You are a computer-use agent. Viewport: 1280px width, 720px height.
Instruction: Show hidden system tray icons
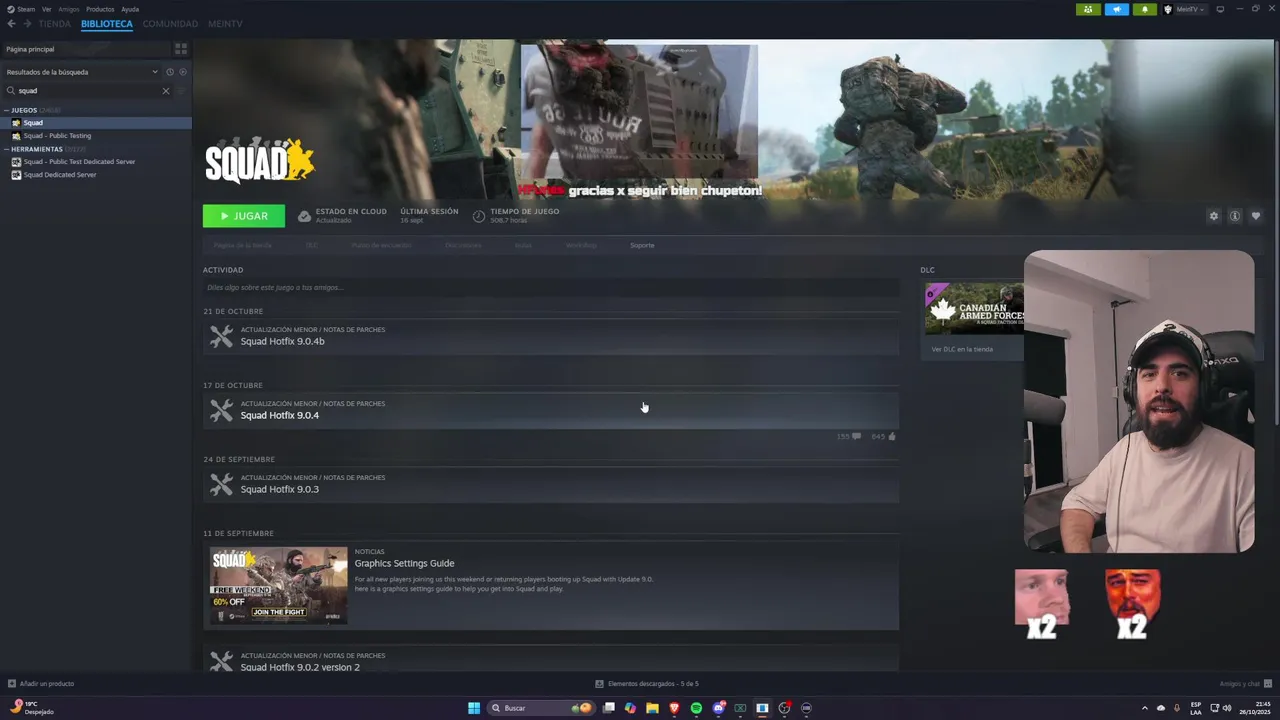[1145, 708]
